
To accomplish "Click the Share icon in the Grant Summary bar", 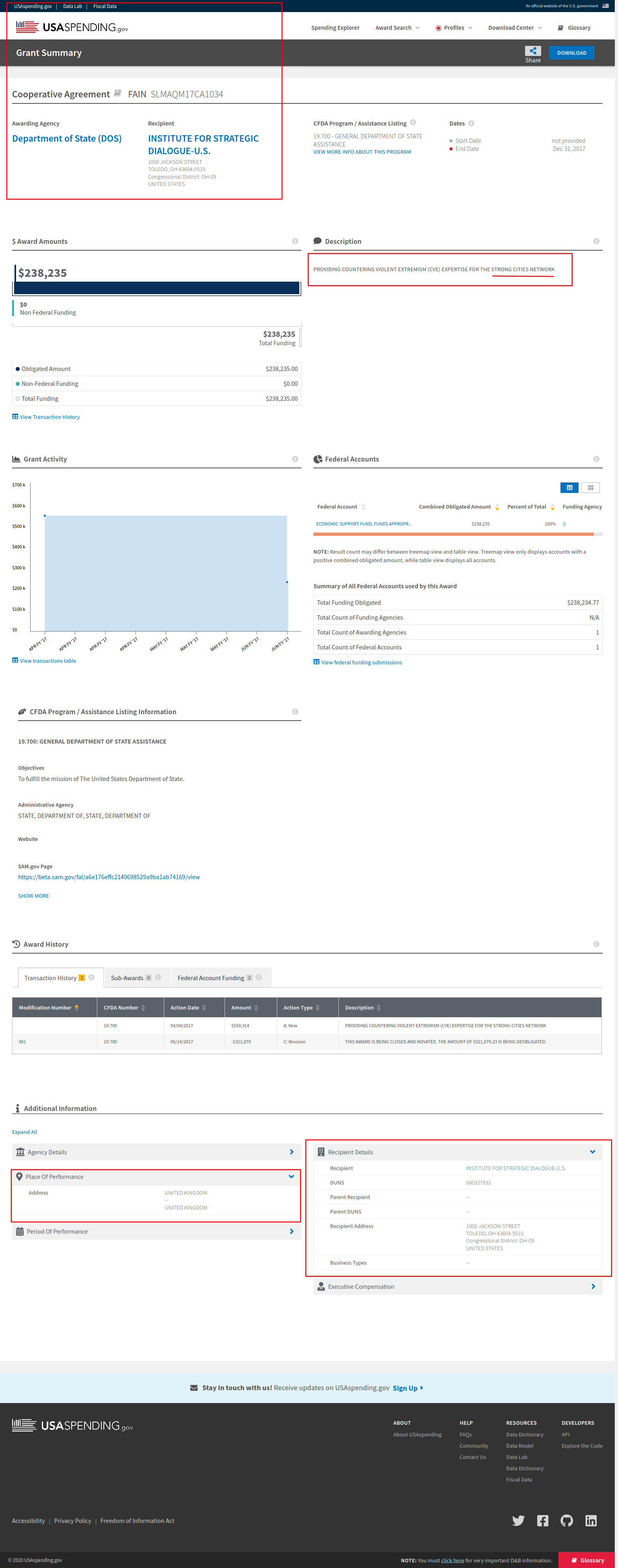I will (533, 51).
